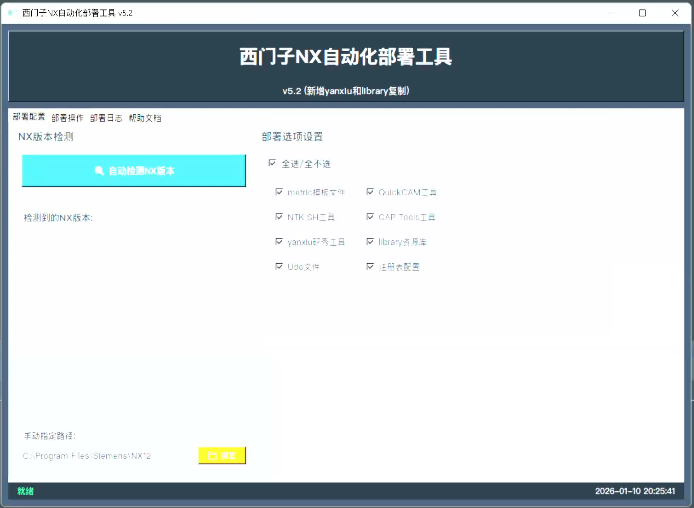Click the app icon in title bar

(12, 13)
